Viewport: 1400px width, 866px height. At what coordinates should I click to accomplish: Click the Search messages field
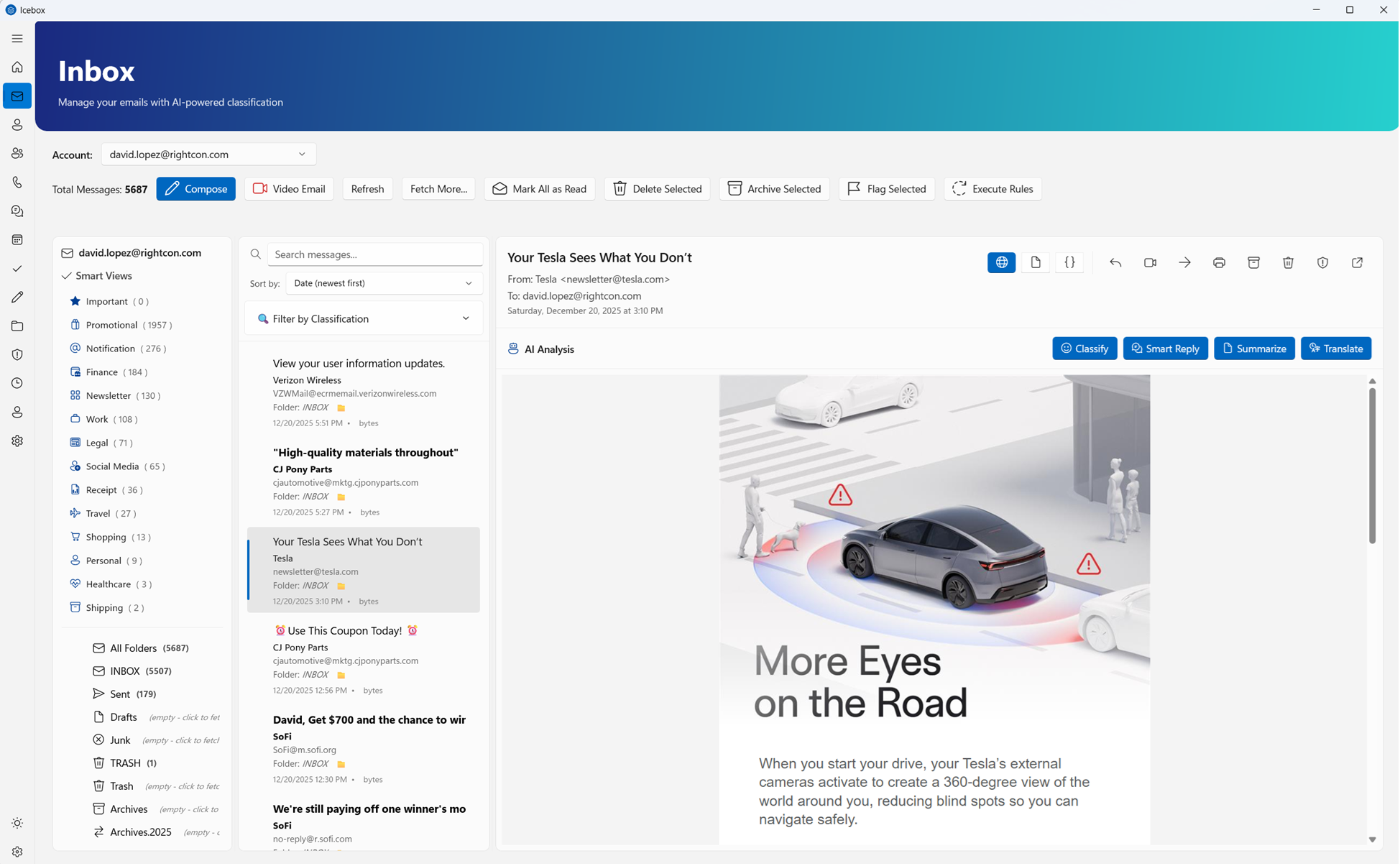point(374,254)
